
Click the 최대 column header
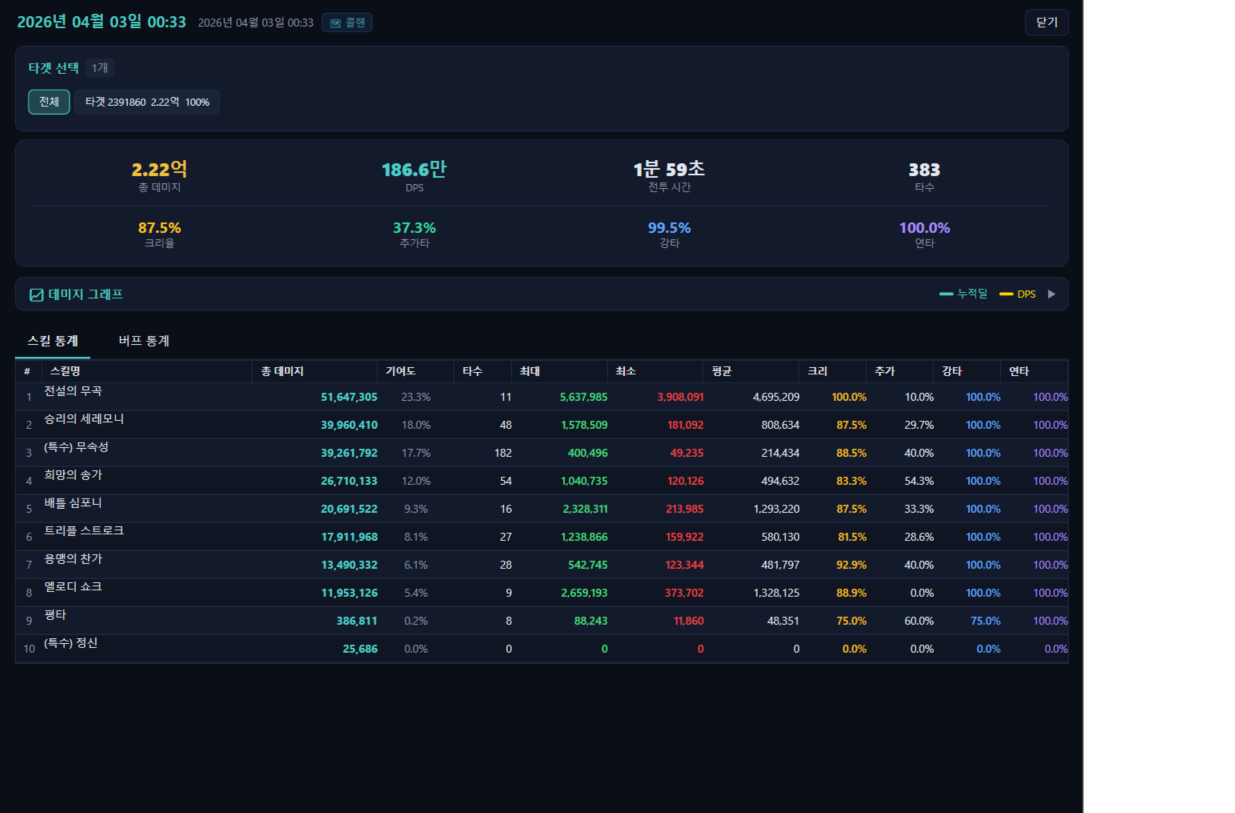click(x=530, y=371)
